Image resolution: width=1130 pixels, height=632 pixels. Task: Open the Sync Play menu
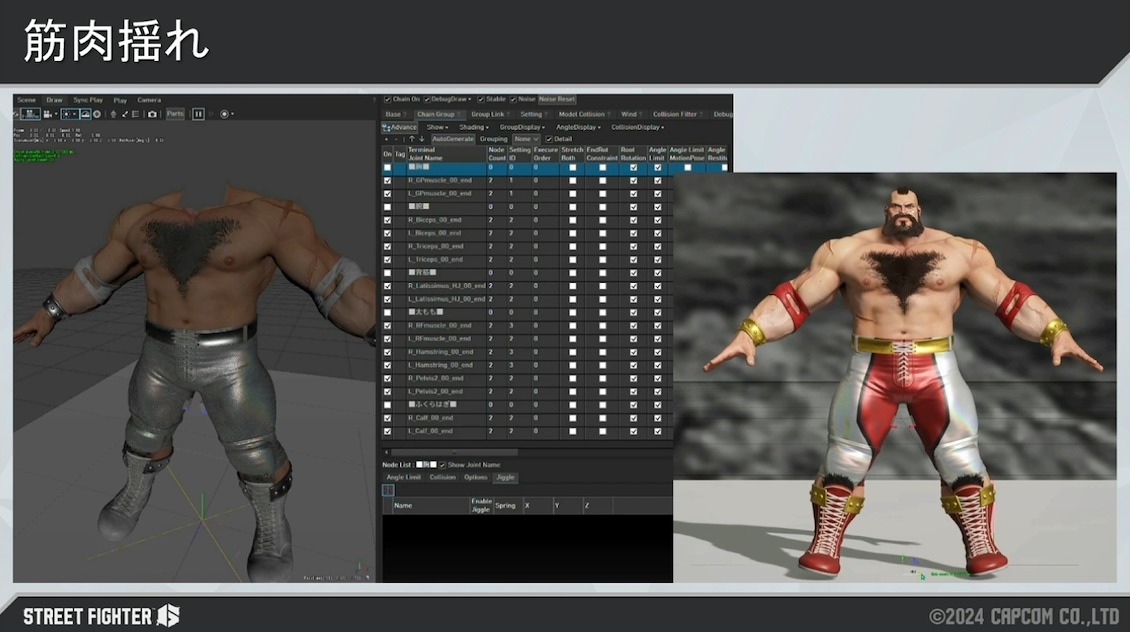click(x=88, y=100)
